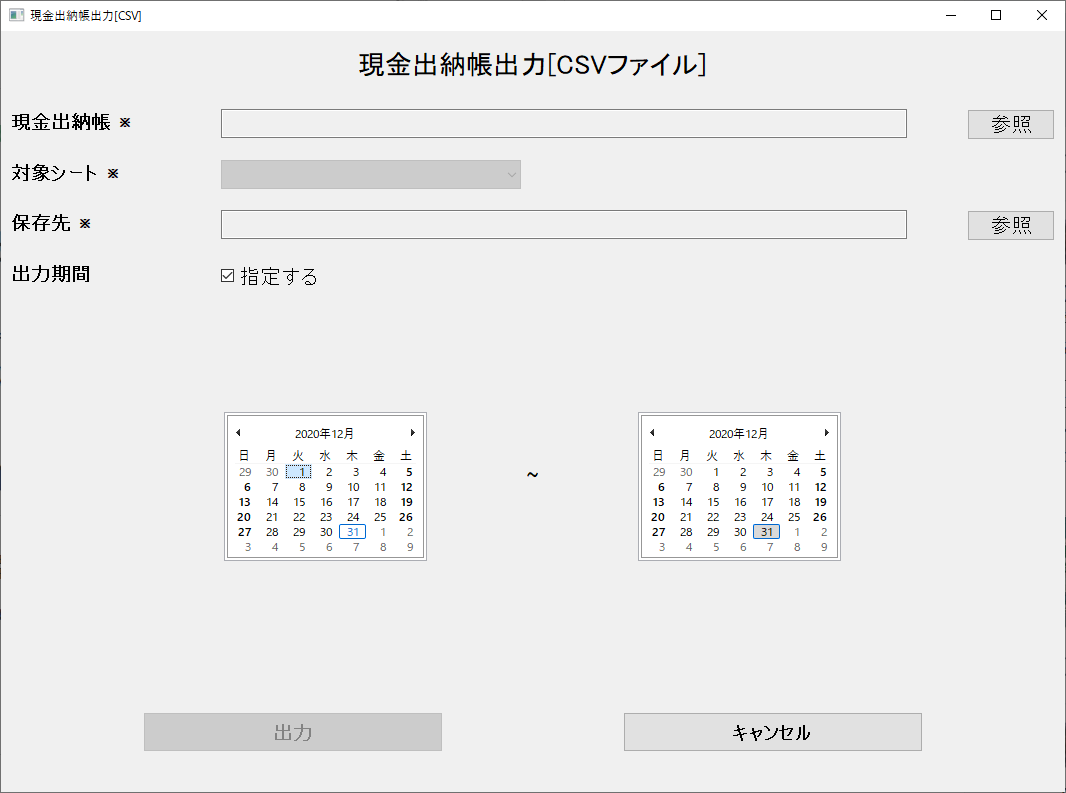Click 参照 button next to 保存先 field
Viewport: 1066px width, 793px height.
click(1010, 224)
